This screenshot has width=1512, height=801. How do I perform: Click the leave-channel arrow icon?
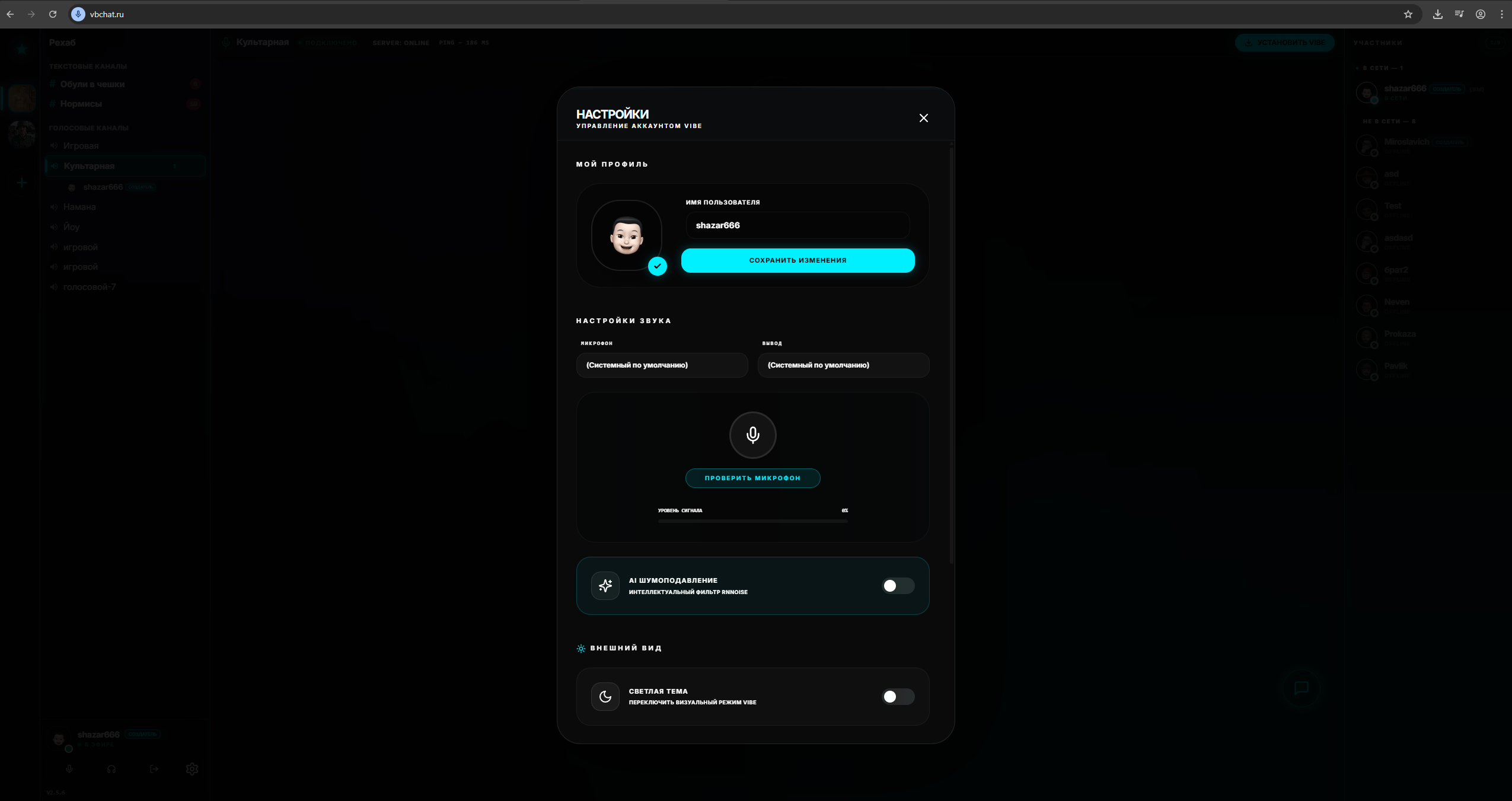[154, 769]
